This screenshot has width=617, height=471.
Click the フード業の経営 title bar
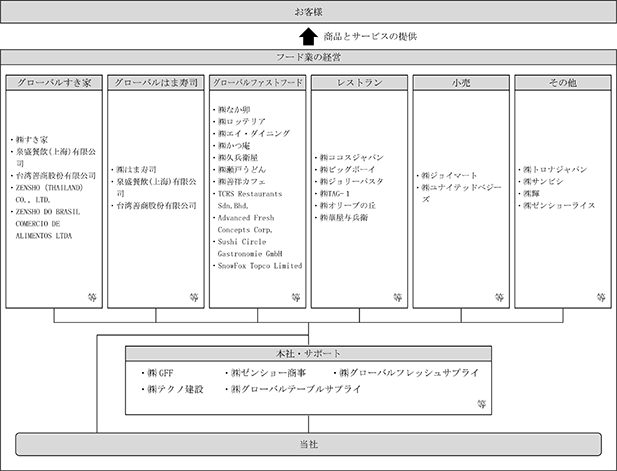[x=308, y=57]
